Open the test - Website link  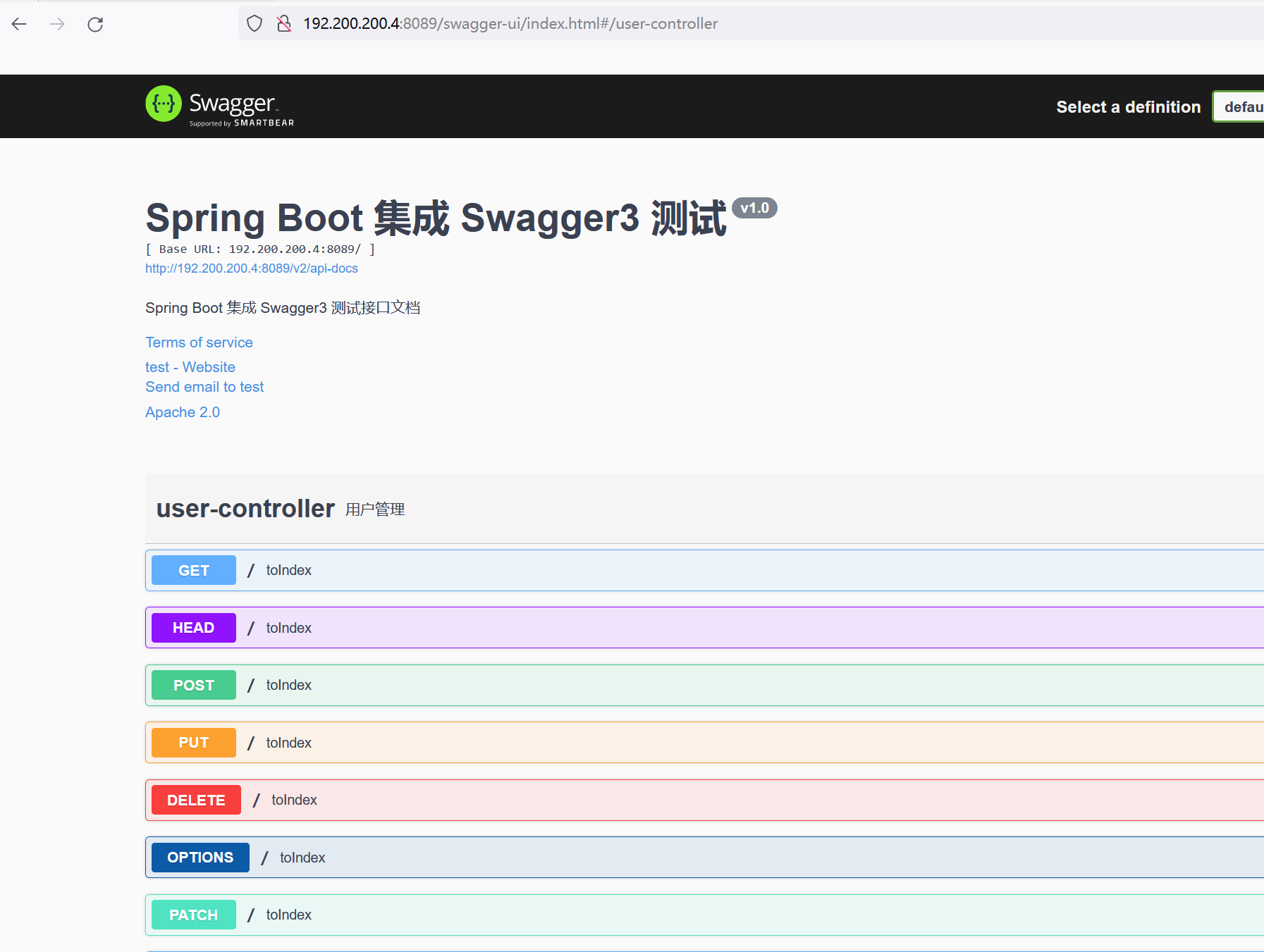click(190, 367)
